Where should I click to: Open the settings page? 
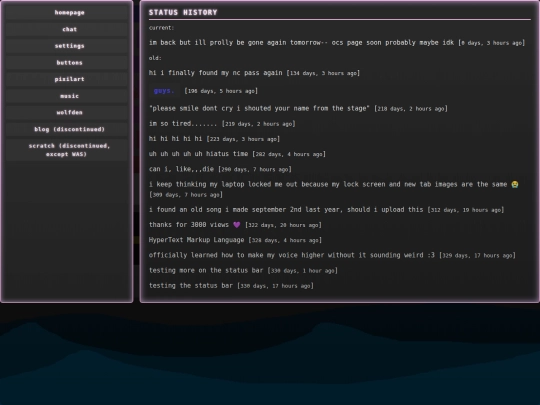67,46
